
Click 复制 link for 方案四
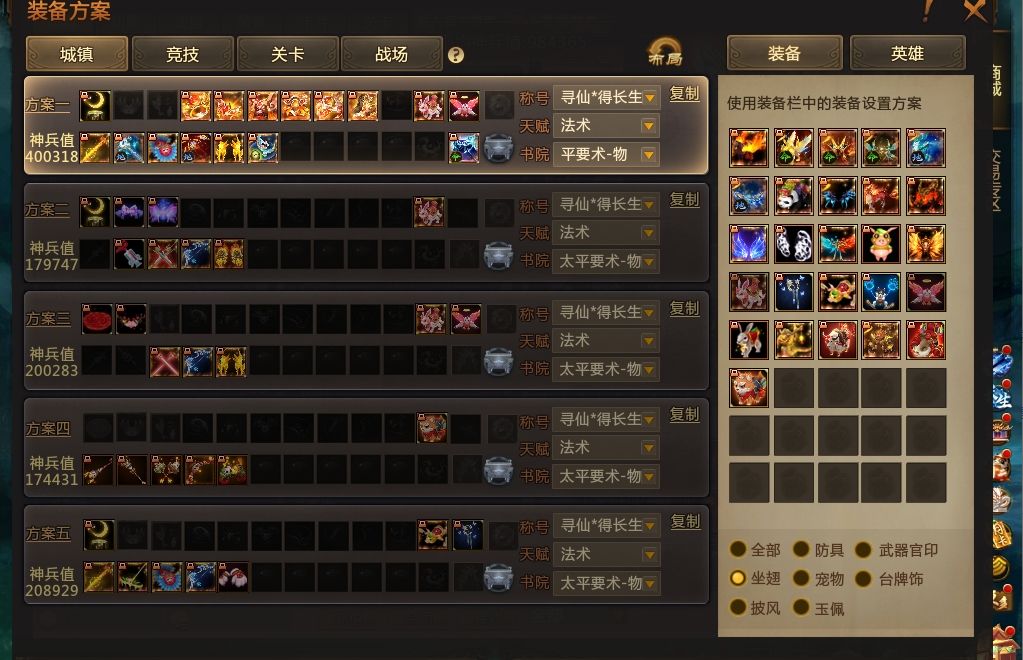point(684,415)
